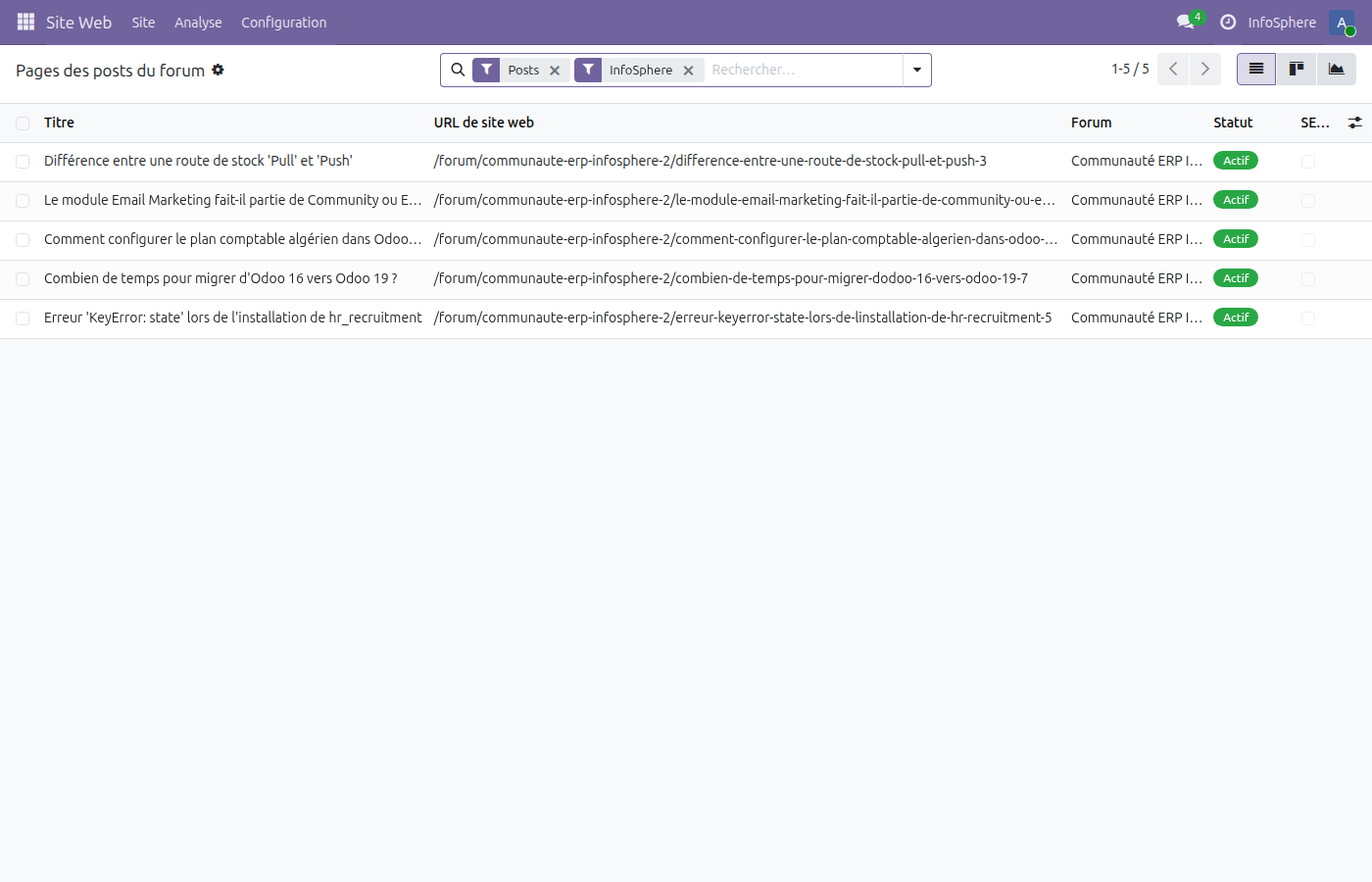Enable the SEO checkbox on the hr_recruitment row
Image resolution: width=1372 pixels, height=882 pixels.
pos(1308,318)
